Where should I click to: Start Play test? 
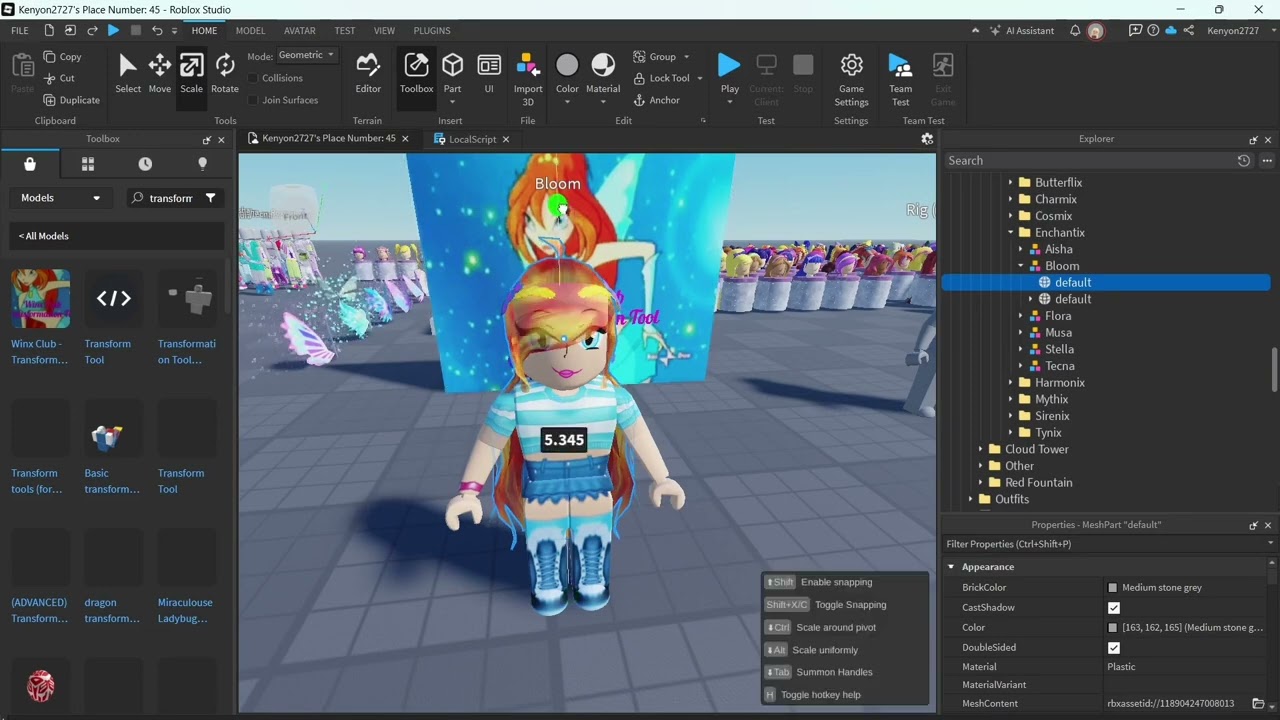point(730,66)
